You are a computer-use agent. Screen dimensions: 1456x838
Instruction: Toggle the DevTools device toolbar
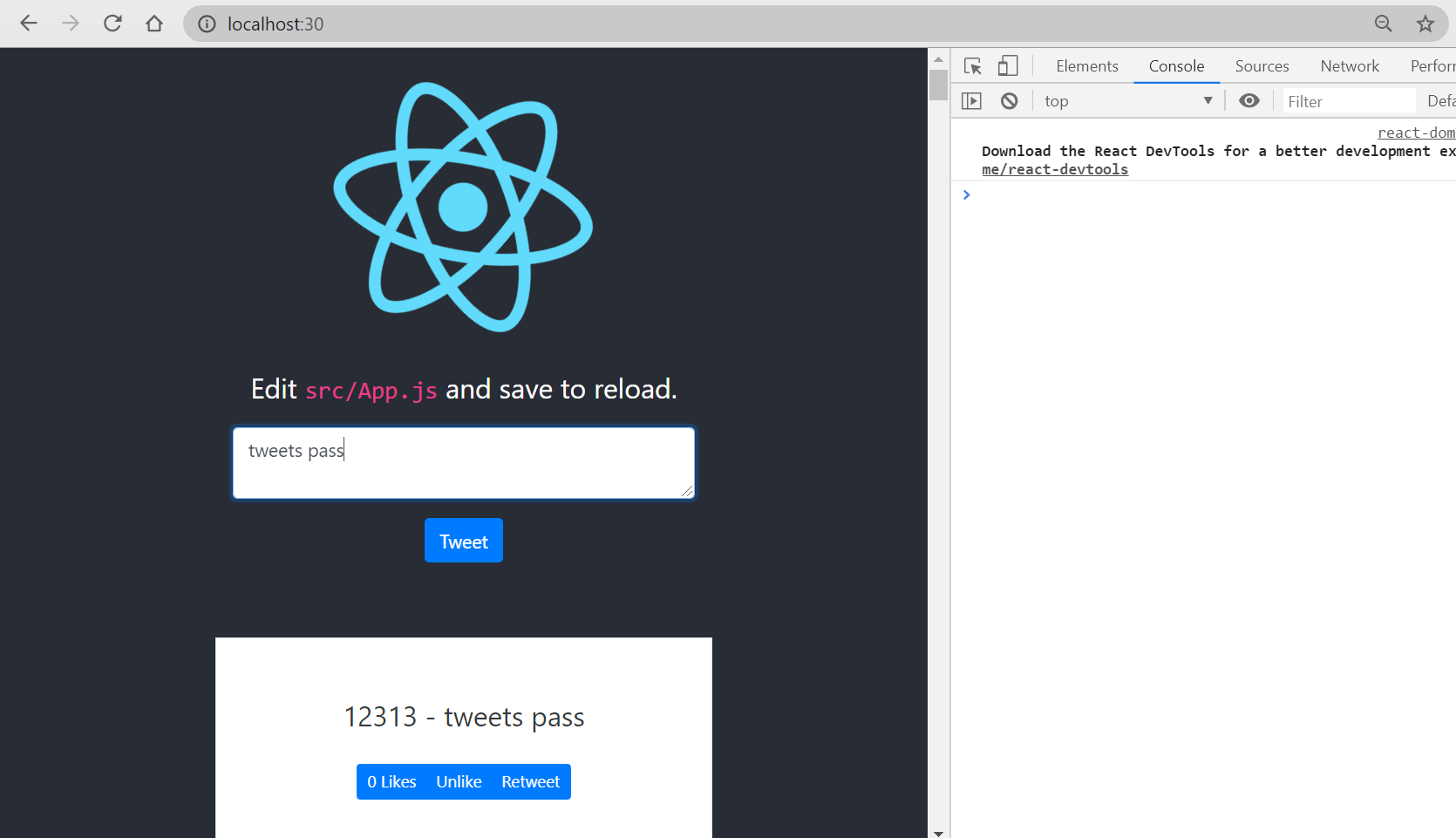pyautogui.click(x=1008, y=66)
